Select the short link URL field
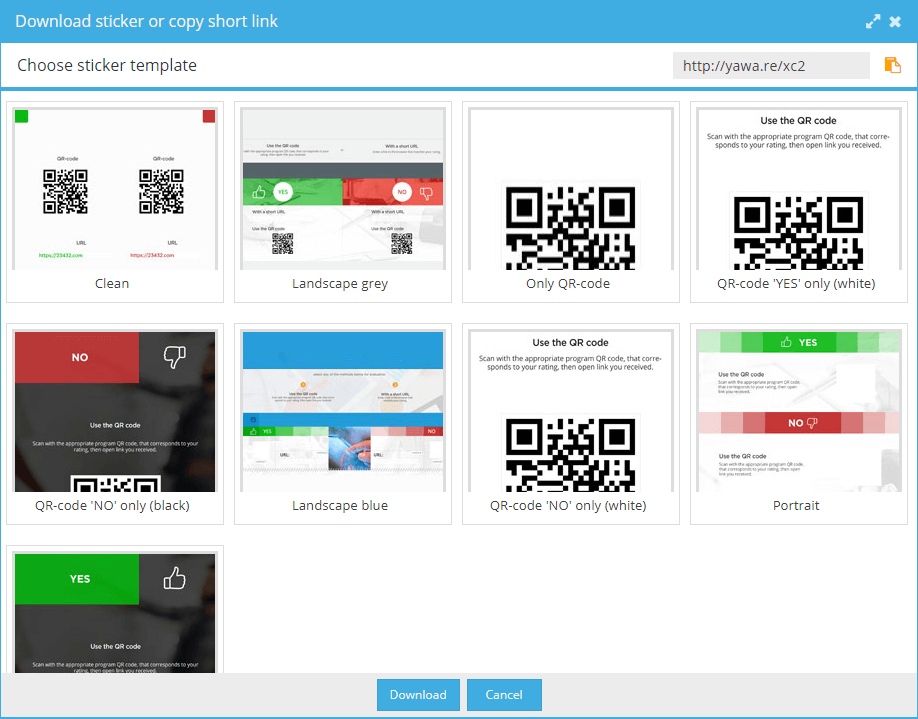The image size is (918, 719). (x=771, y=66)
